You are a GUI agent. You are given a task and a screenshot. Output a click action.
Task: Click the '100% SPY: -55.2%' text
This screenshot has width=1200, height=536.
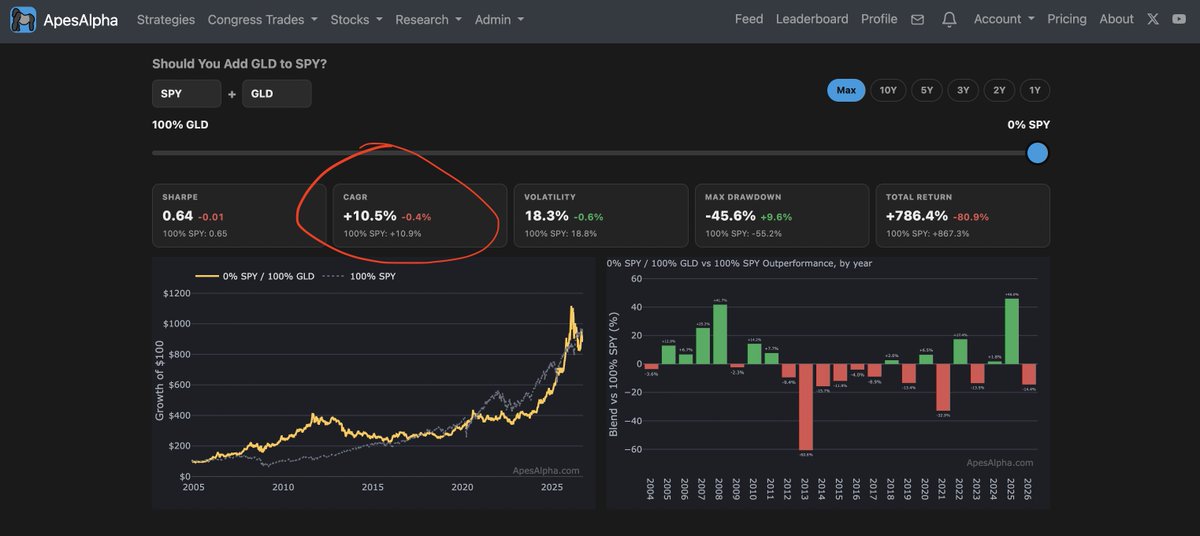743,233
